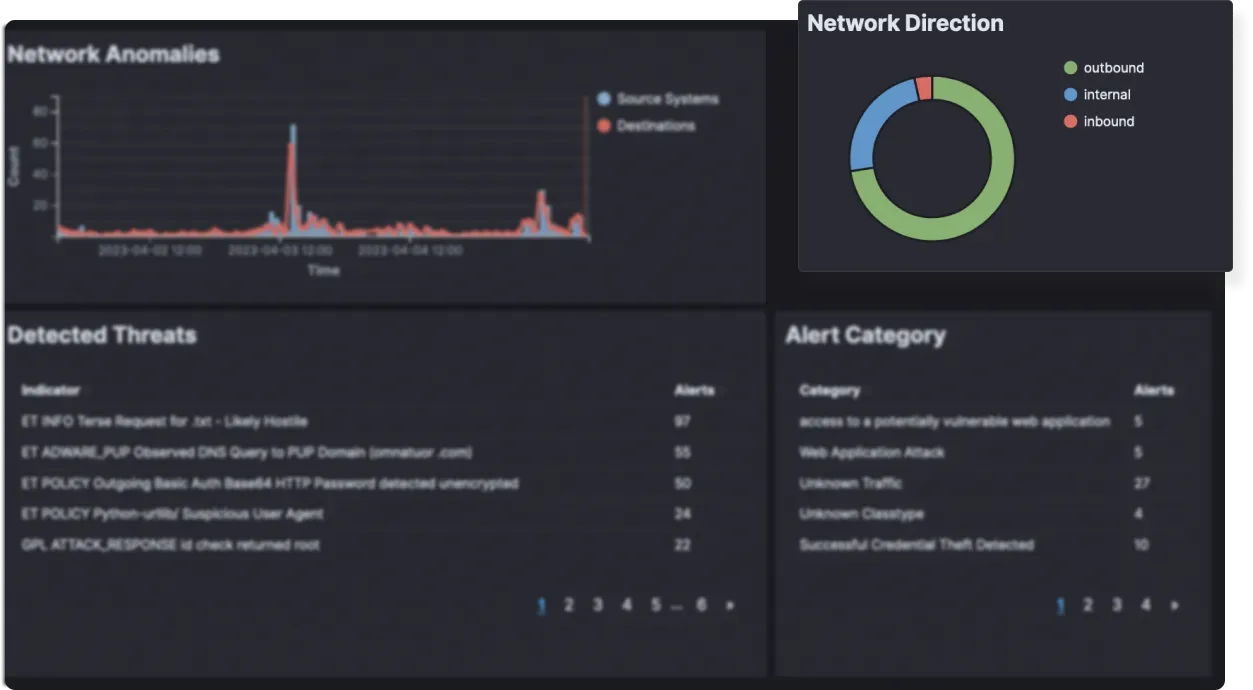Toggle the internal legend entry

pos(1107,94)
